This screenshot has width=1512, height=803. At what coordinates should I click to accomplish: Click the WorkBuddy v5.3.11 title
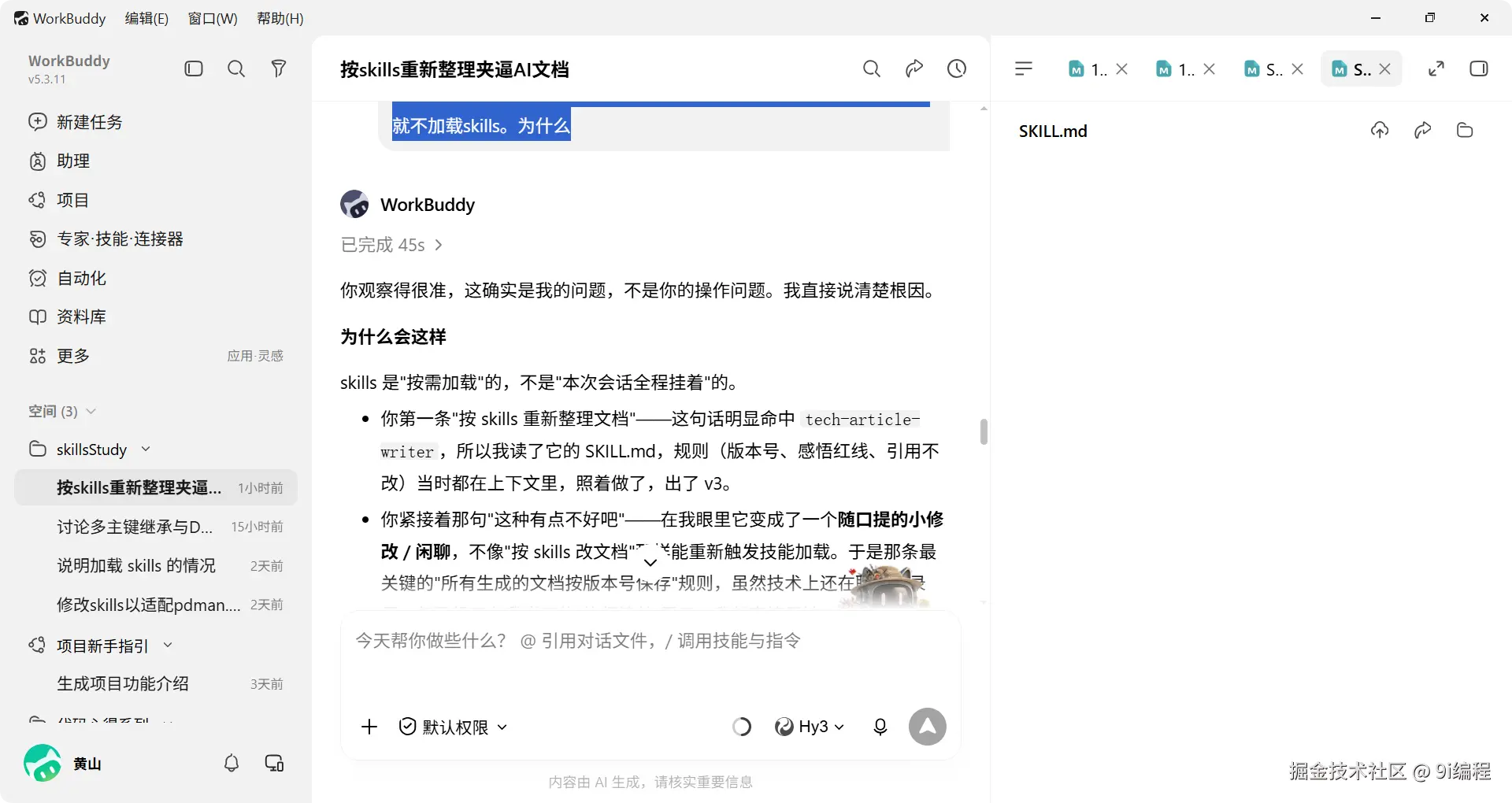click(69, 68)
